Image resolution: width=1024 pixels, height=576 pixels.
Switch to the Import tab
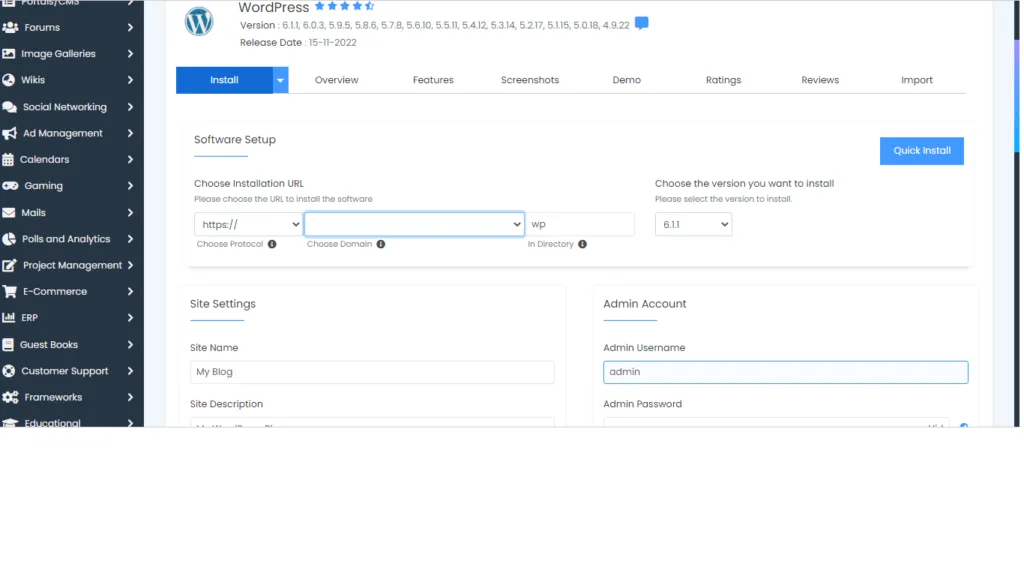pyautogui.click(x=916, y=80)
